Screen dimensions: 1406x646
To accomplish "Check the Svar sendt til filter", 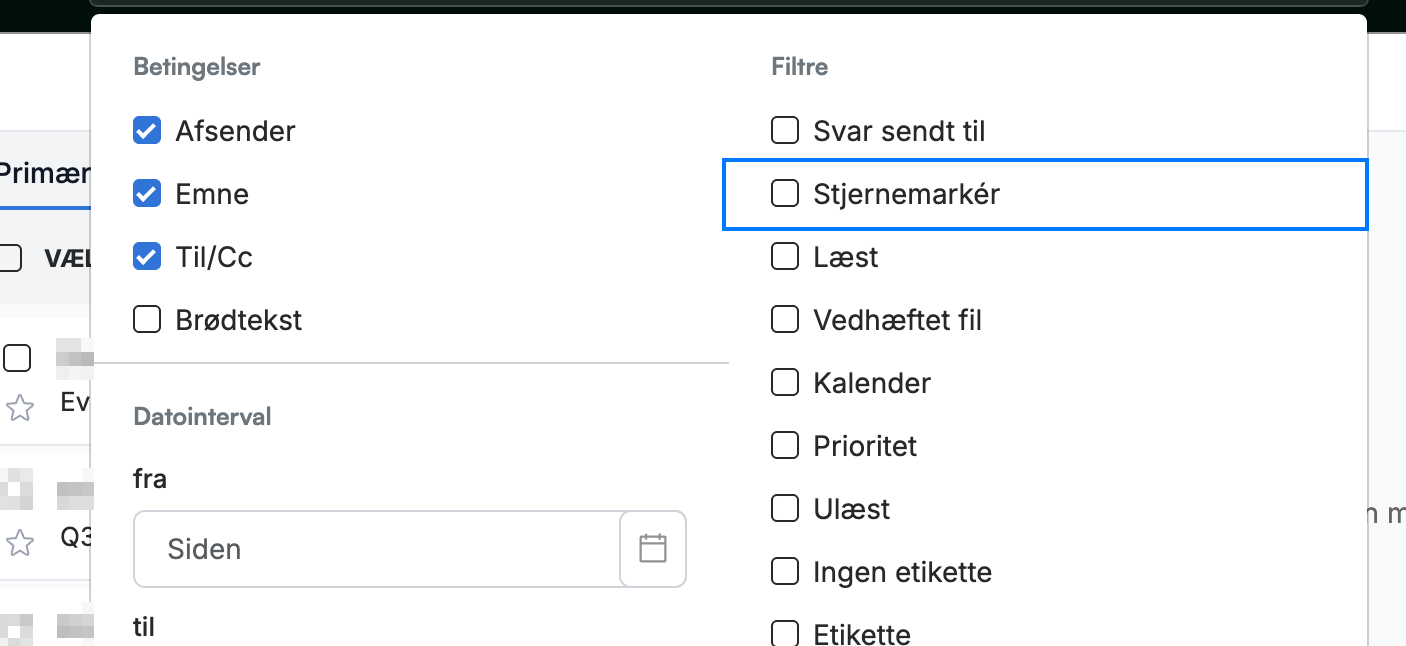I will (x=785, y=131).
